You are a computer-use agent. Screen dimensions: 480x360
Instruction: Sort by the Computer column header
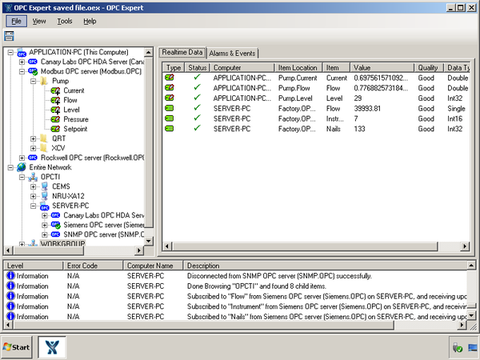coord(242,68)
